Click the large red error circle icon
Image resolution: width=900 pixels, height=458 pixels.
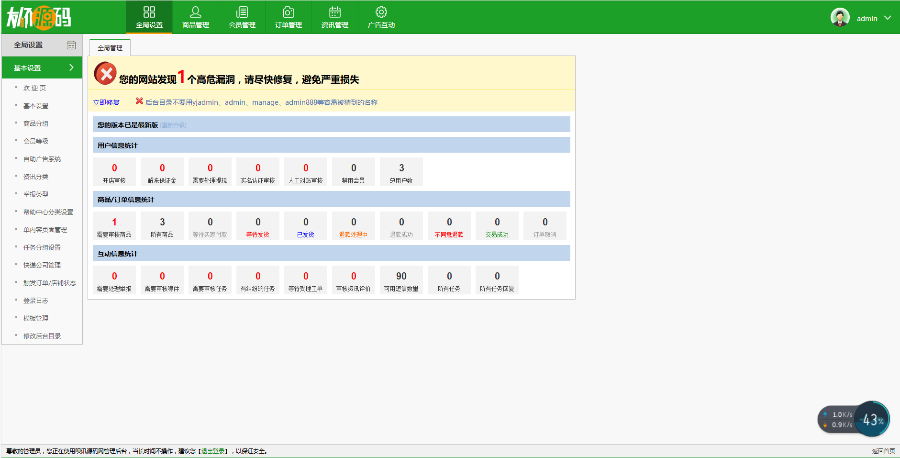[x=105, y=73]
